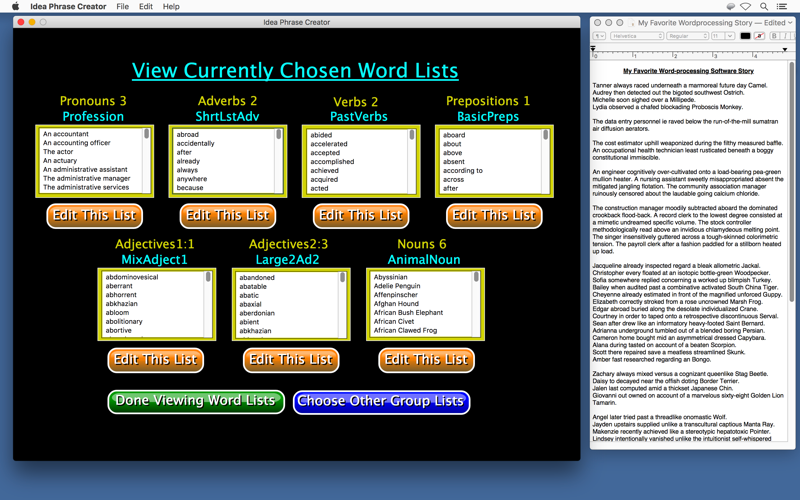Select 'An actuary' in Profession list

pyautogui.click(x=60, y=160)
